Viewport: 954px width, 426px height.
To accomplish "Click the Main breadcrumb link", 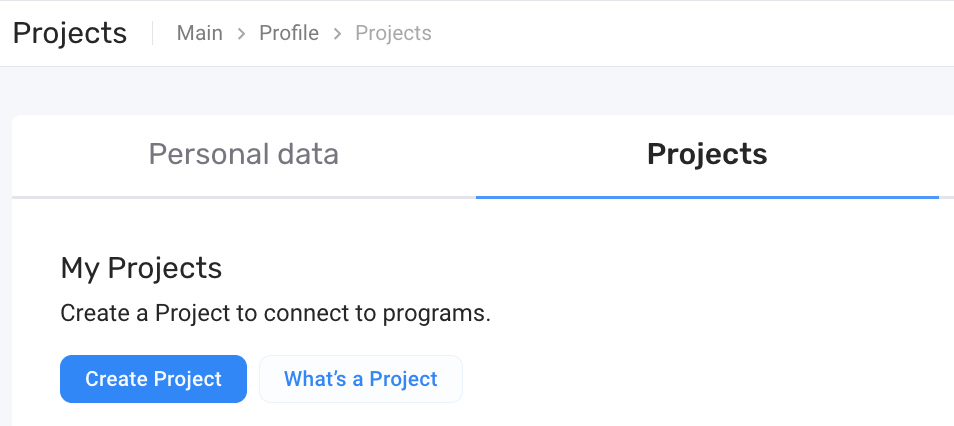I will point(199,33).
